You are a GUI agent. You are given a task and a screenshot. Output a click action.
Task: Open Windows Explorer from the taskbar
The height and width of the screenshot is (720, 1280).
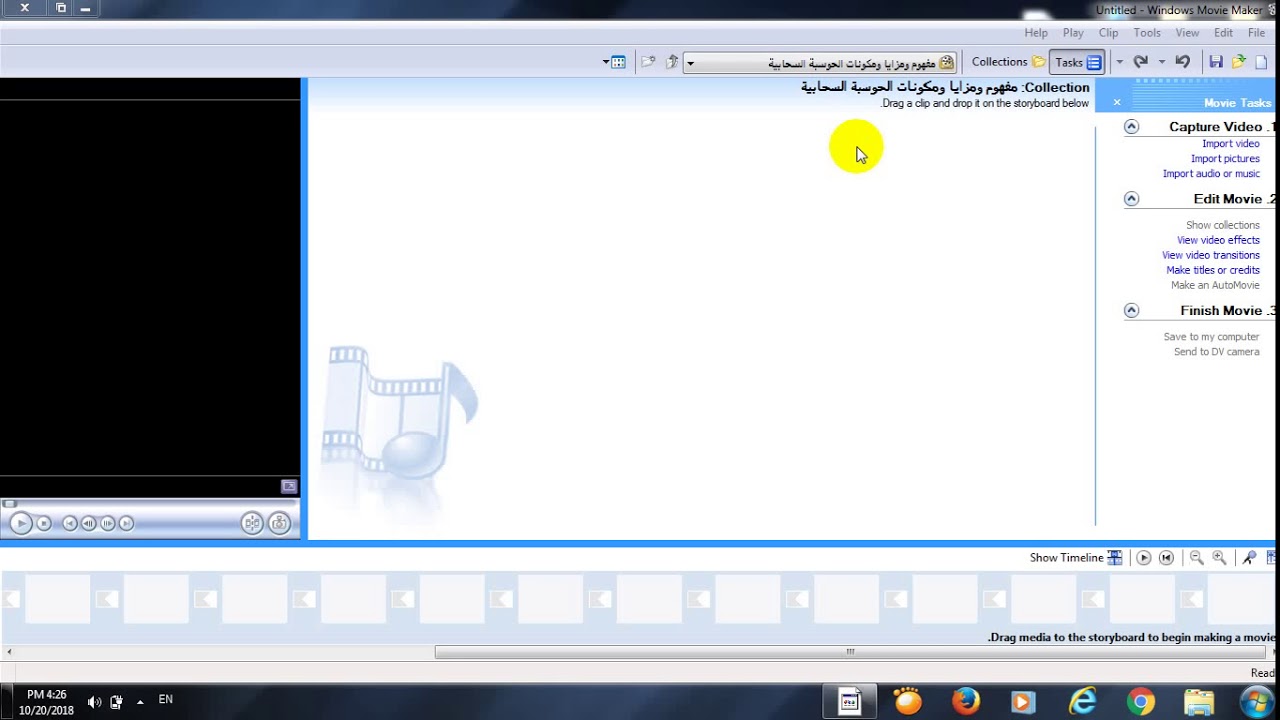pyautogui.click(x=1198, y=702)
